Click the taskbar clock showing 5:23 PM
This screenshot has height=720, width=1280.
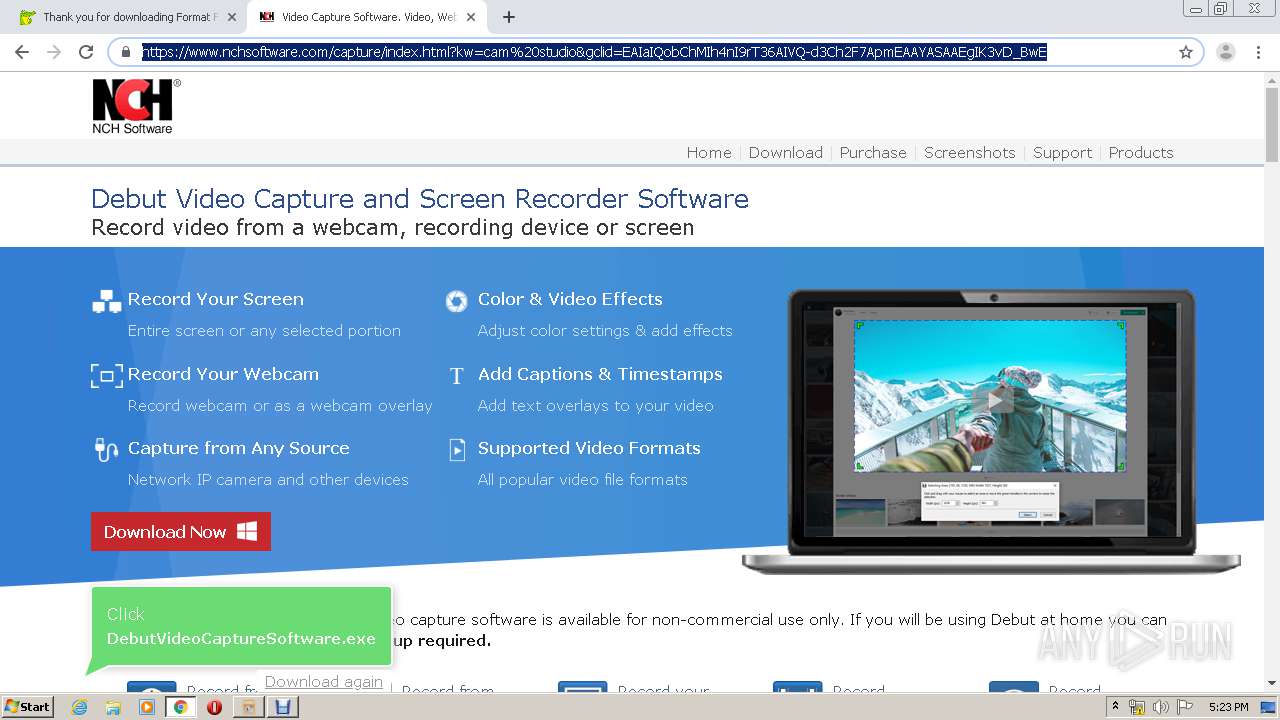[x=1228, y=707]
